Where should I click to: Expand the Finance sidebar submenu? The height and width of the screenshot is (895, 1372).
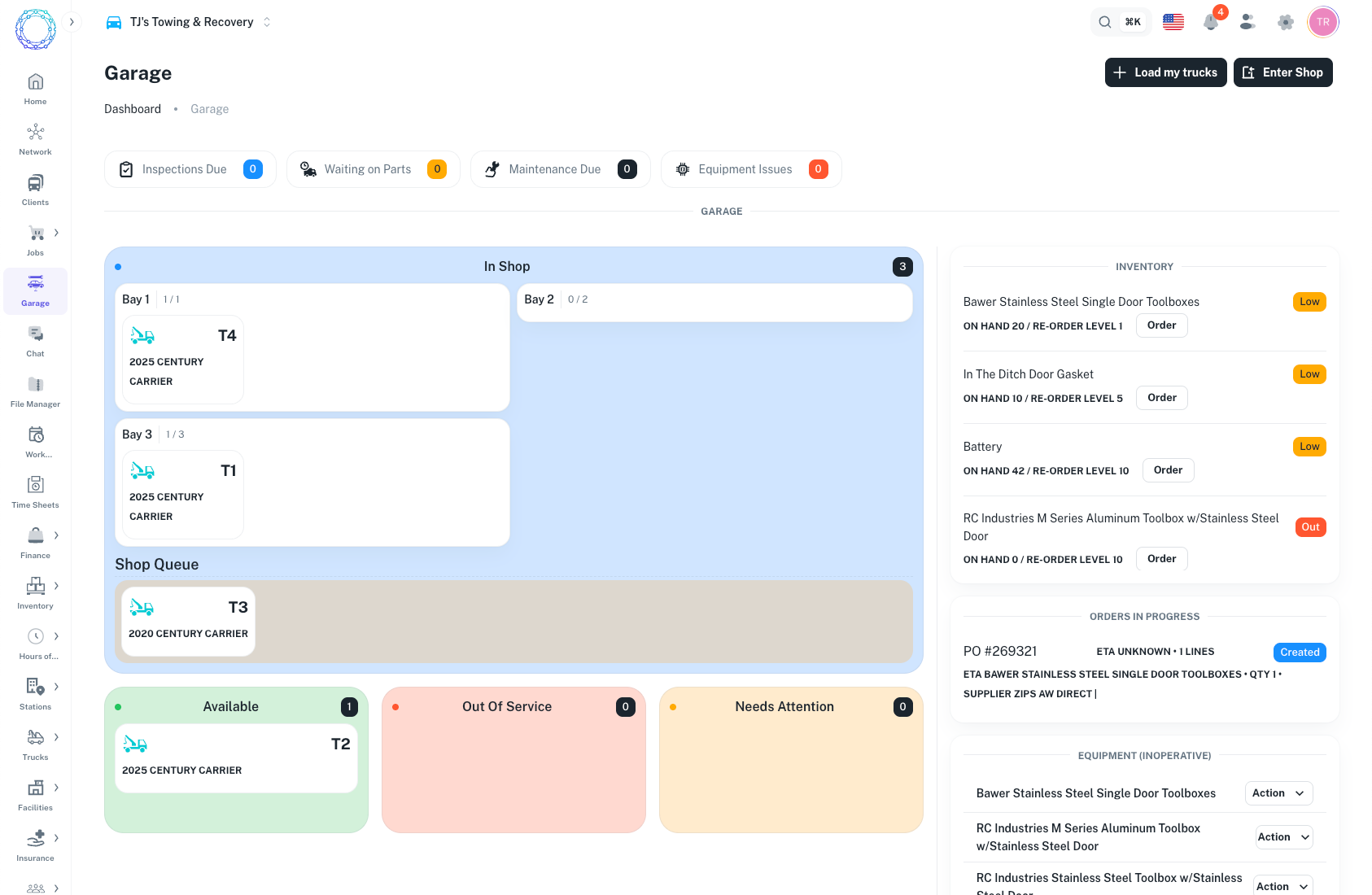56,535
